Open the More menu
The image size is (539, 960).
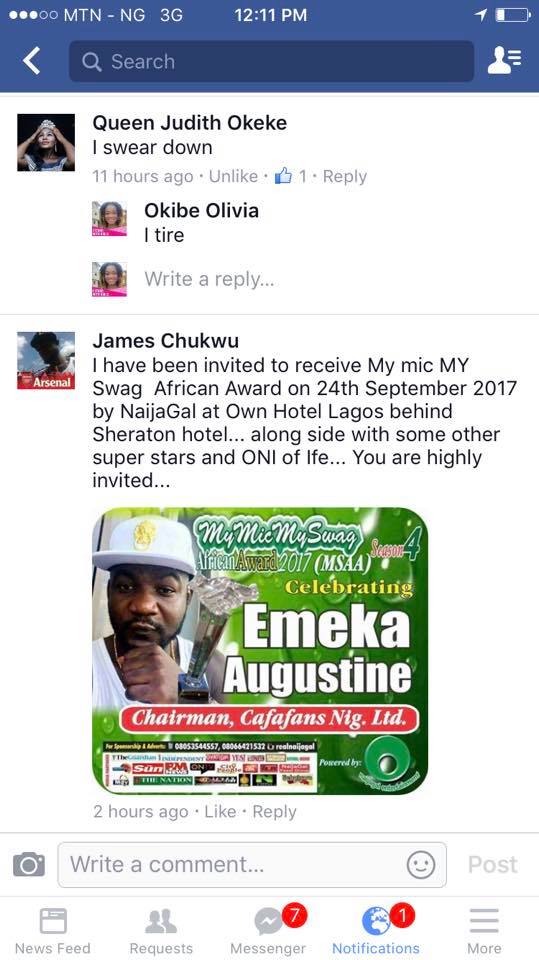click(x=484, y=930)
